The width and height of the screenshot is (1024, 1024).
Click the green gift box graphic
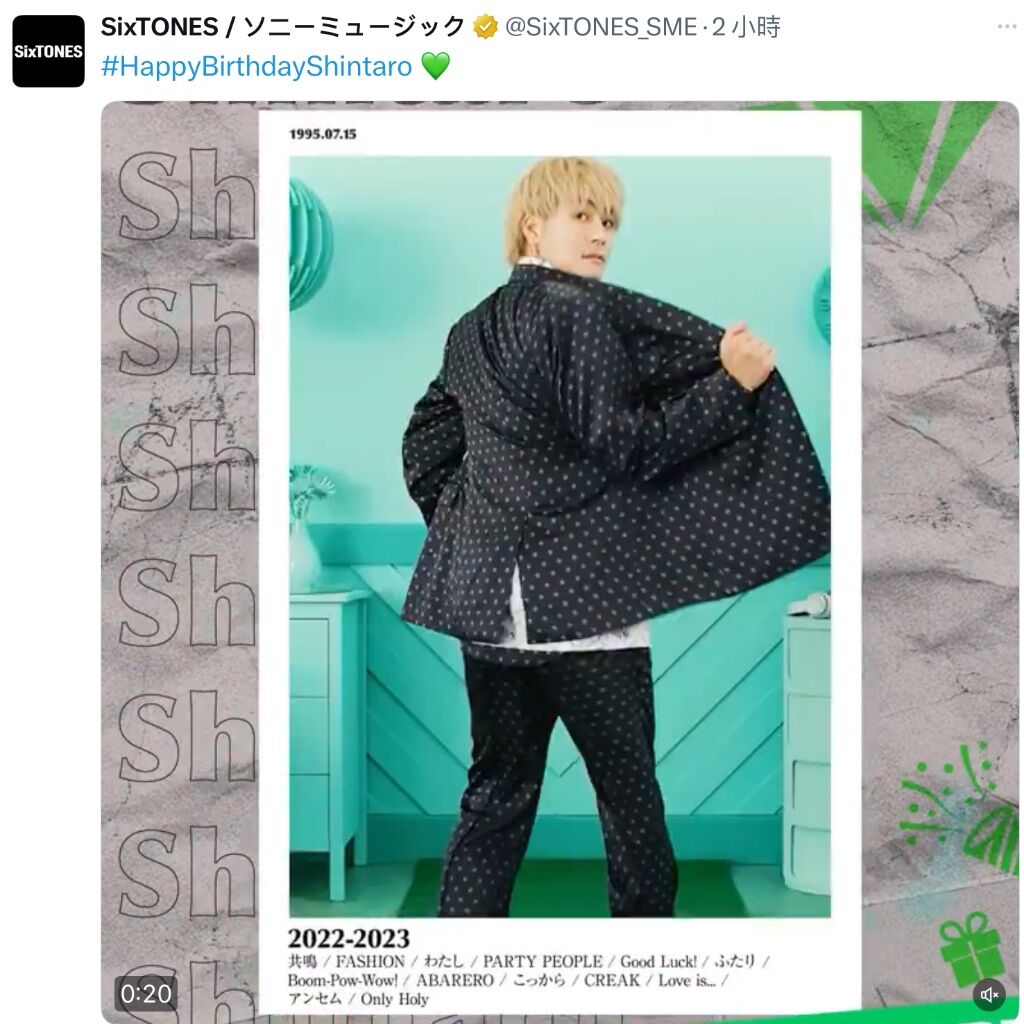(970, 948)
